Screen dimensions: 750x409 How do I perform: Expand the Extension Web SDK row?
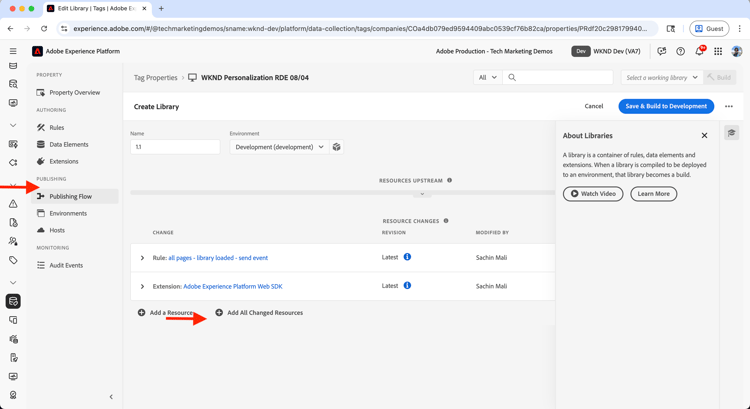tap(142, 287)
